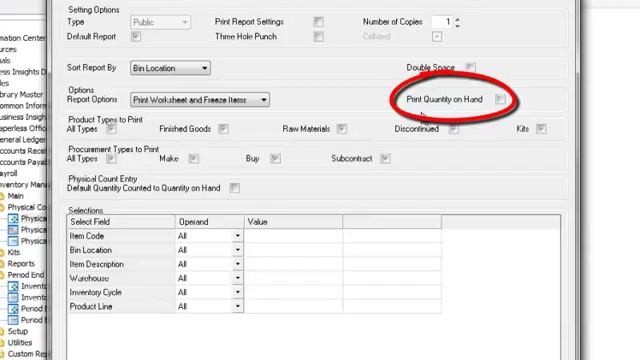Click the last Period task icon in sidebar

pos(13,320)
